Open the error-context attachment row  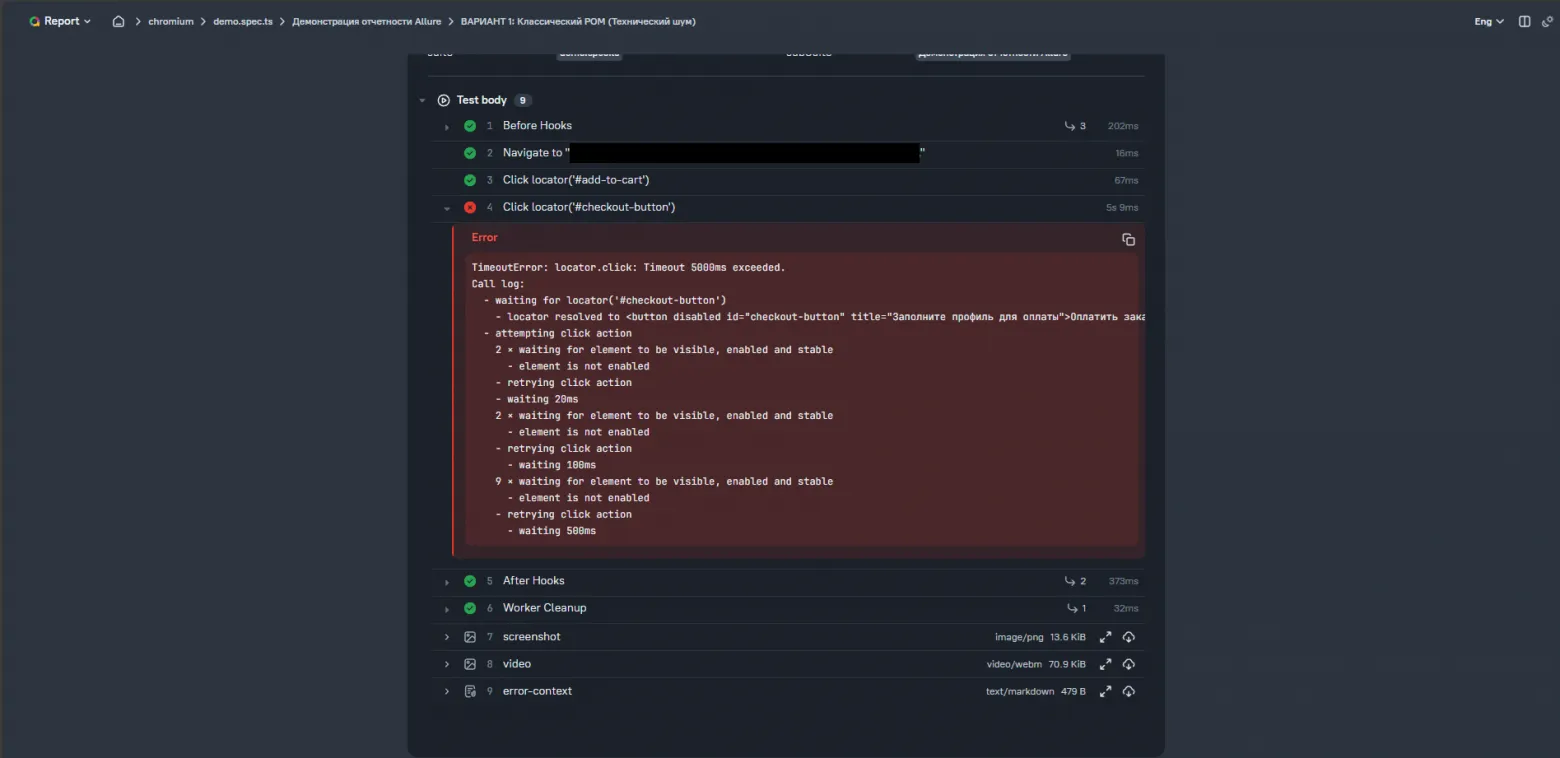[537, 690]
